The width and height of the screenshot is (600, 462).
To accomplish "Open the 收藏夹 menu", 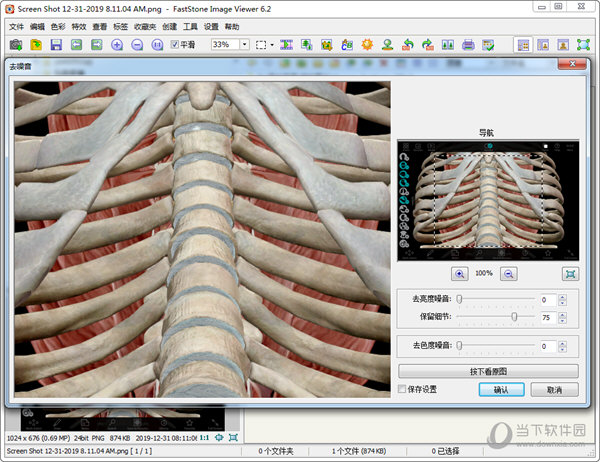I will click(145, 26).
